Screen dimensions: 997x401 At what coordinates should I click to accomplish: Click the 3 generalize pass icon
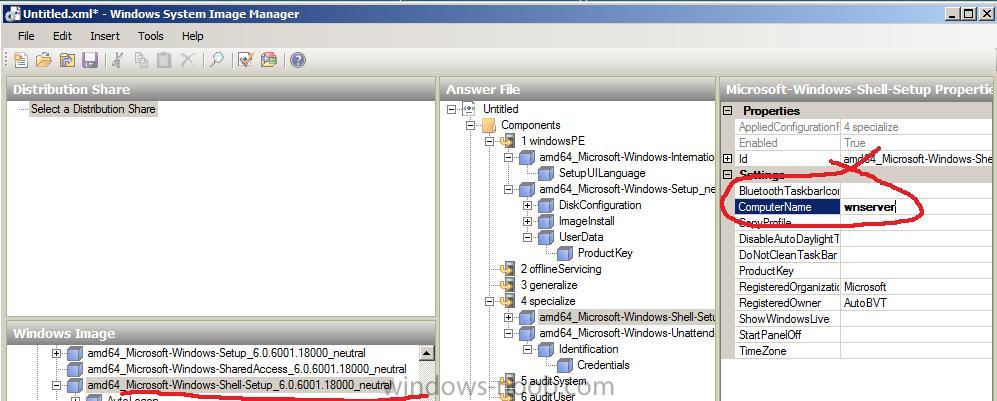click(x=507, y=285)
